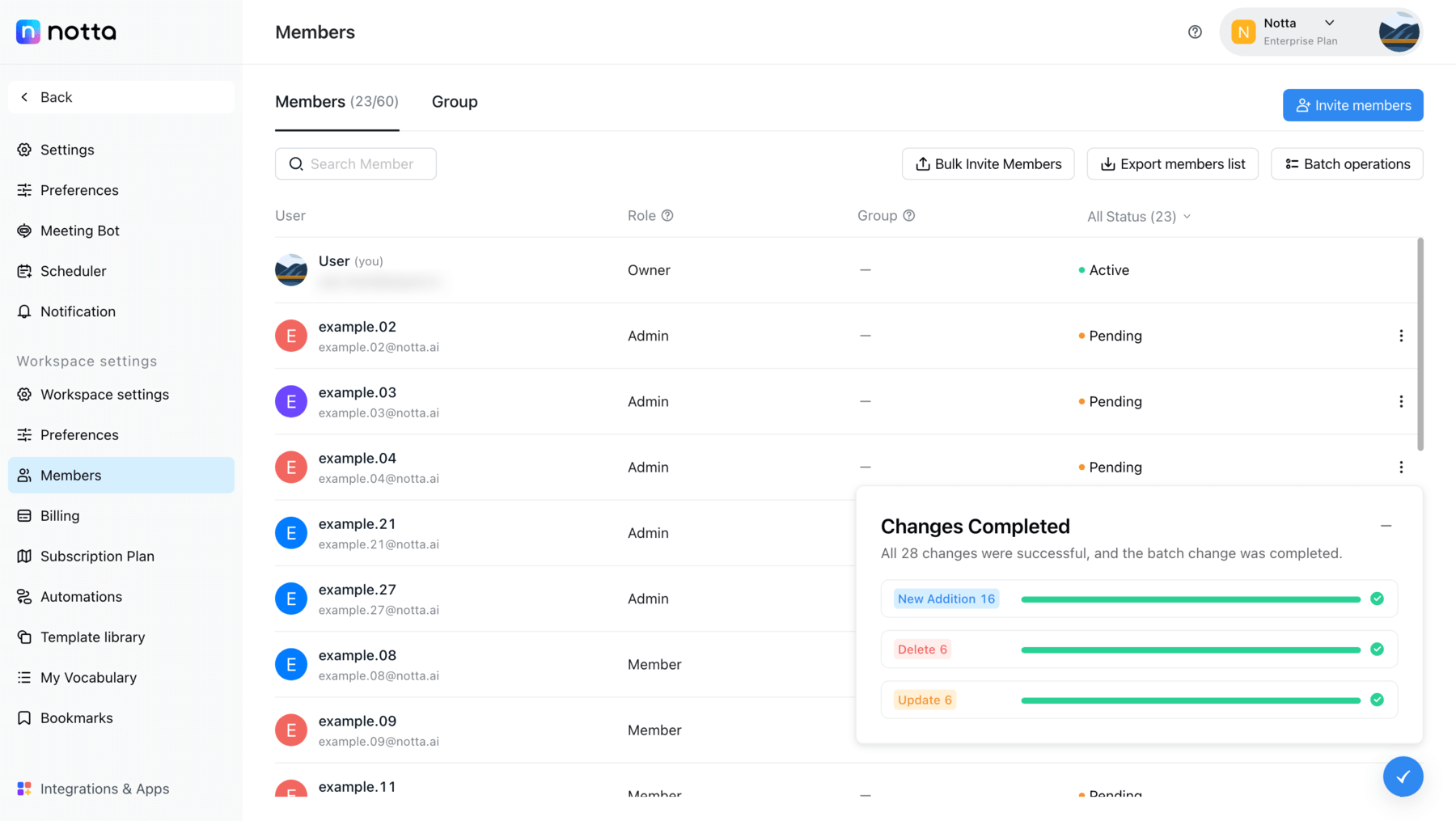Click the Role info help icon
Viewport: 1456px width, 821px height.
tap(667, 215)
